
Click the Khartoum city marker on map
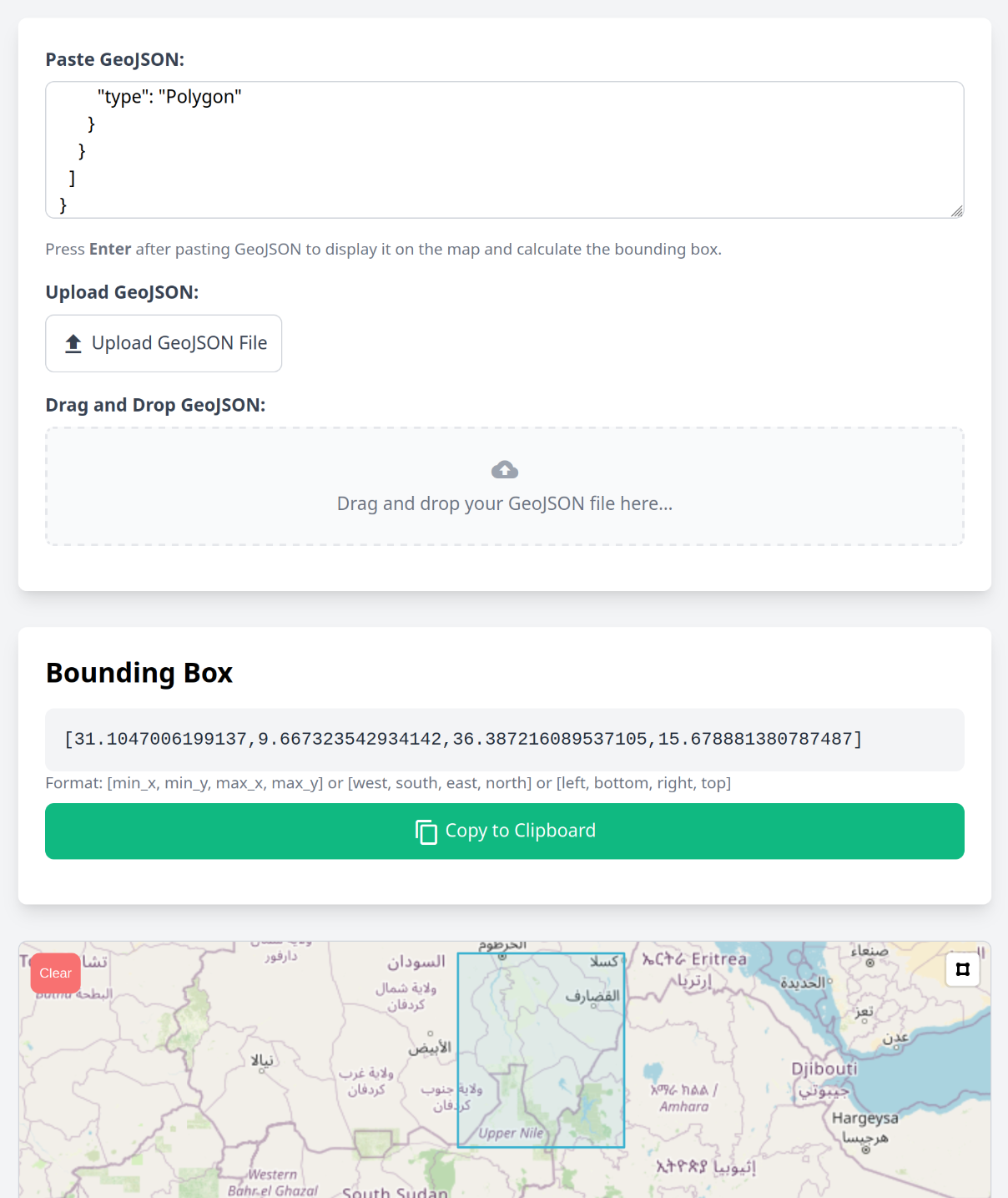[502, 957]
